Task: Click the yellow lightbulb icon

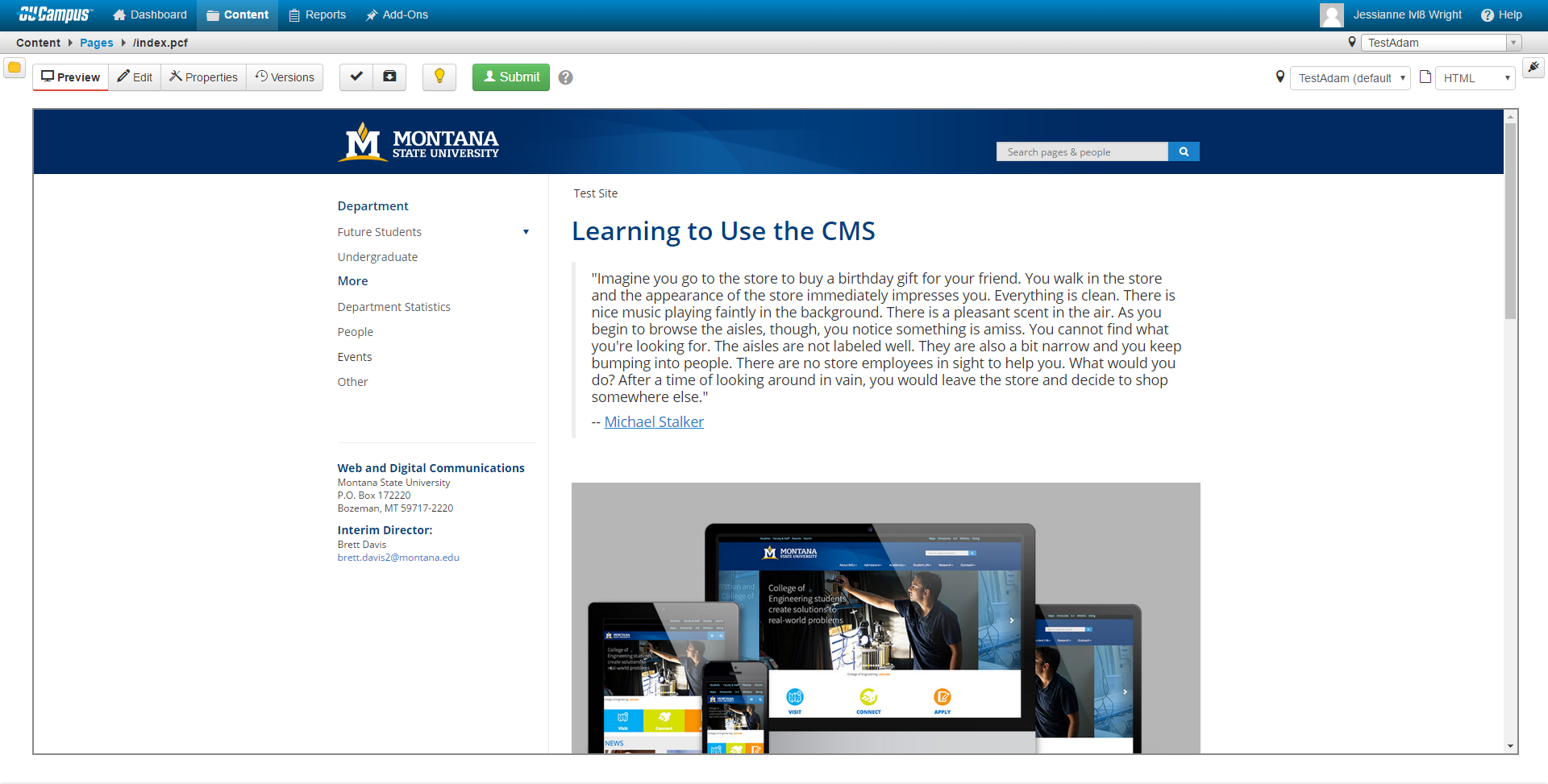Action: pyautogui.click(x=439, y=77)
